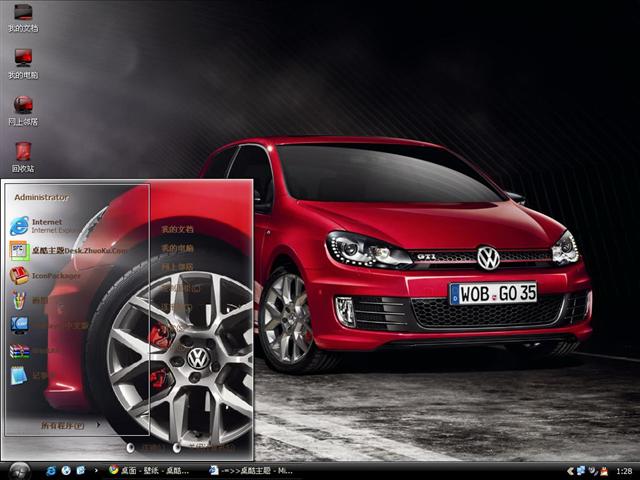Launch WinRAR stacked-books icon in start menu
Screen dimensions: 640x480
pos(33,350)
